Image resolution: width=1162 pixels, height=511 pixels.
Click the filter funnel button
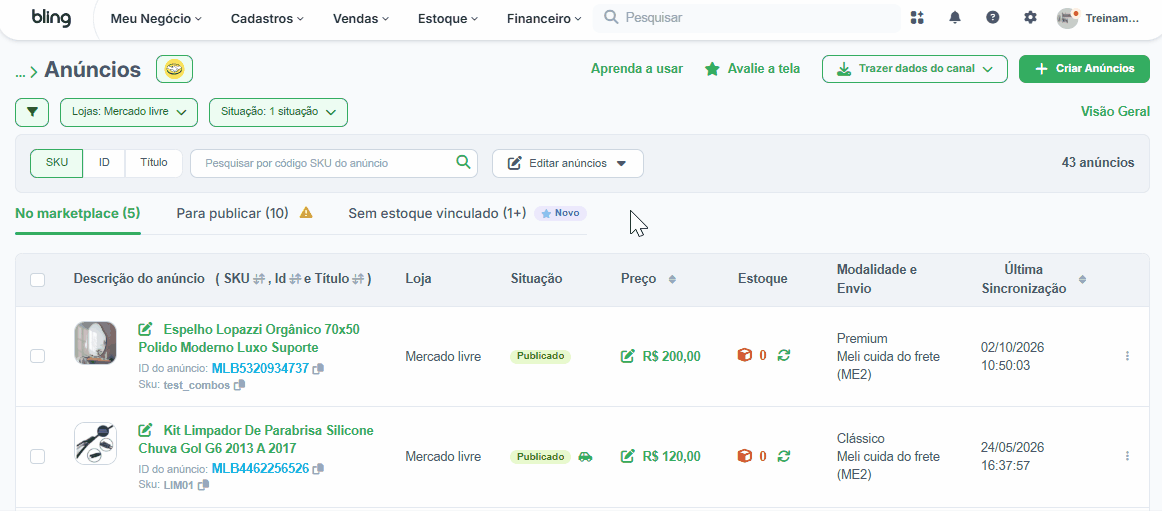(x=32, y=112)
